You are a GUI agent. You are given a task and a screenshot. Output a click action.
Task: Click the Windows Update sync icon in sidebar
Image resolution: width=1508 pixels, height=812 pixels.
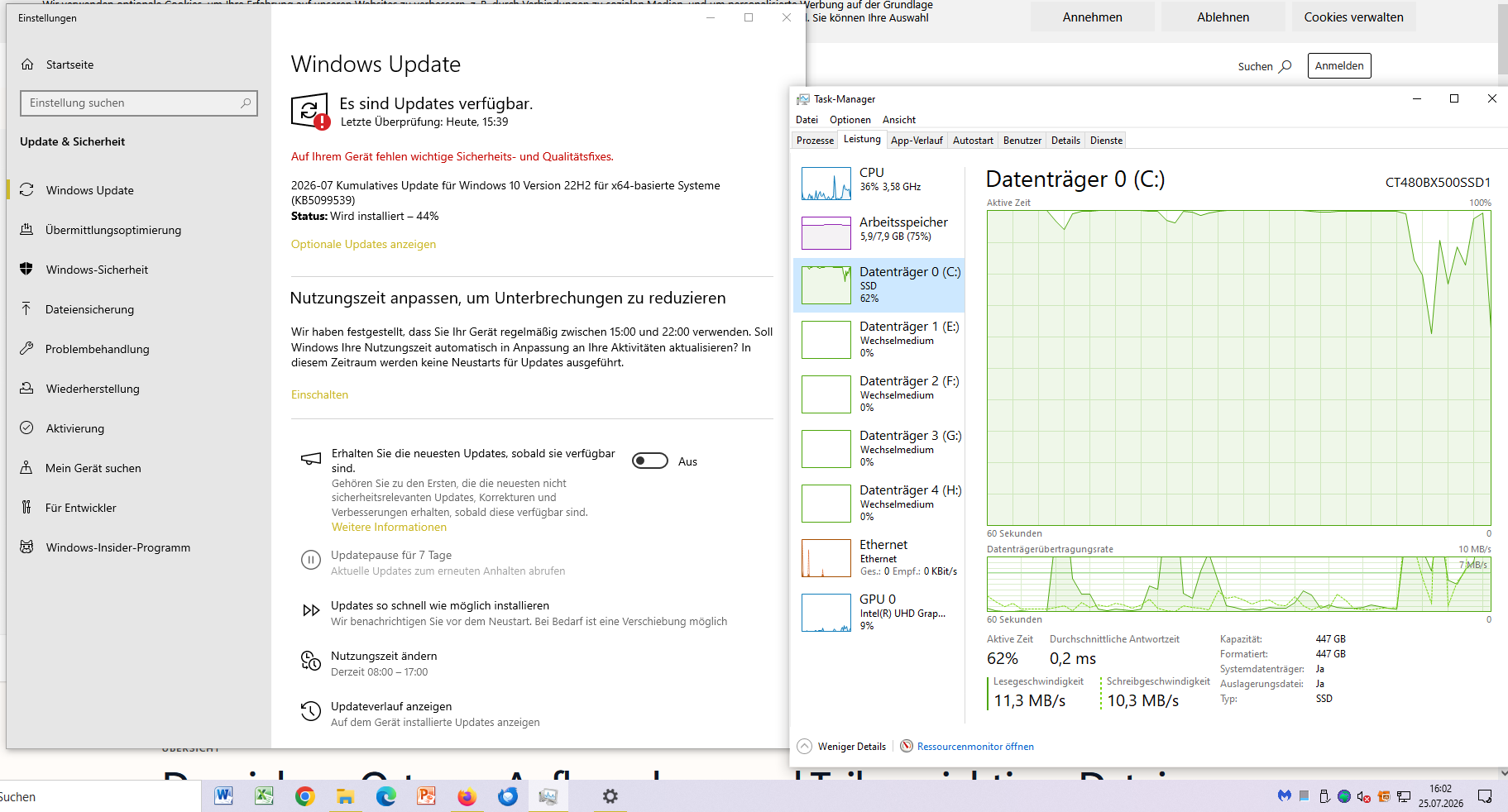pos(26,190)
